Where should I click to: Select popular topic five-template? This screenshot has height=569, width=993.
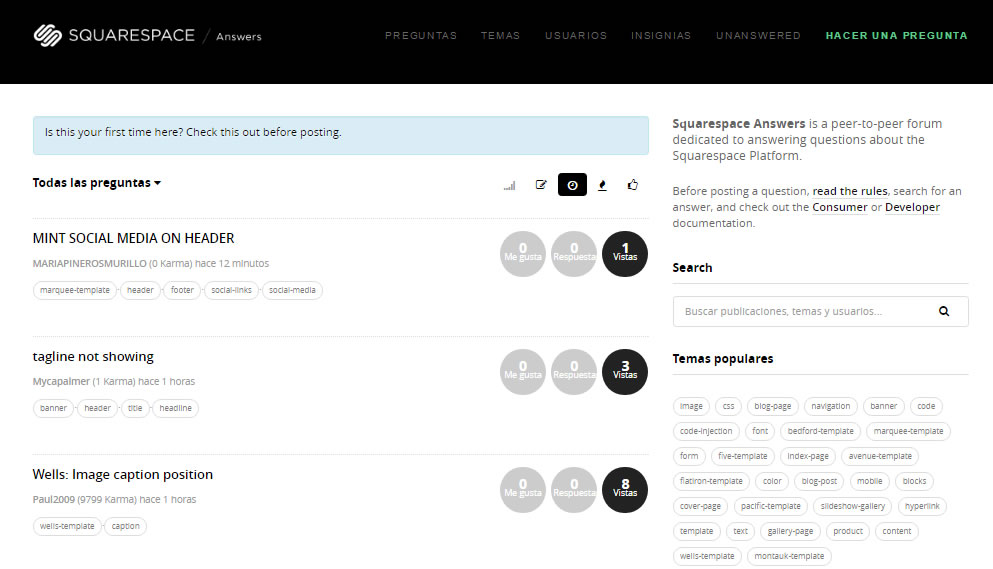coord(742,456)
